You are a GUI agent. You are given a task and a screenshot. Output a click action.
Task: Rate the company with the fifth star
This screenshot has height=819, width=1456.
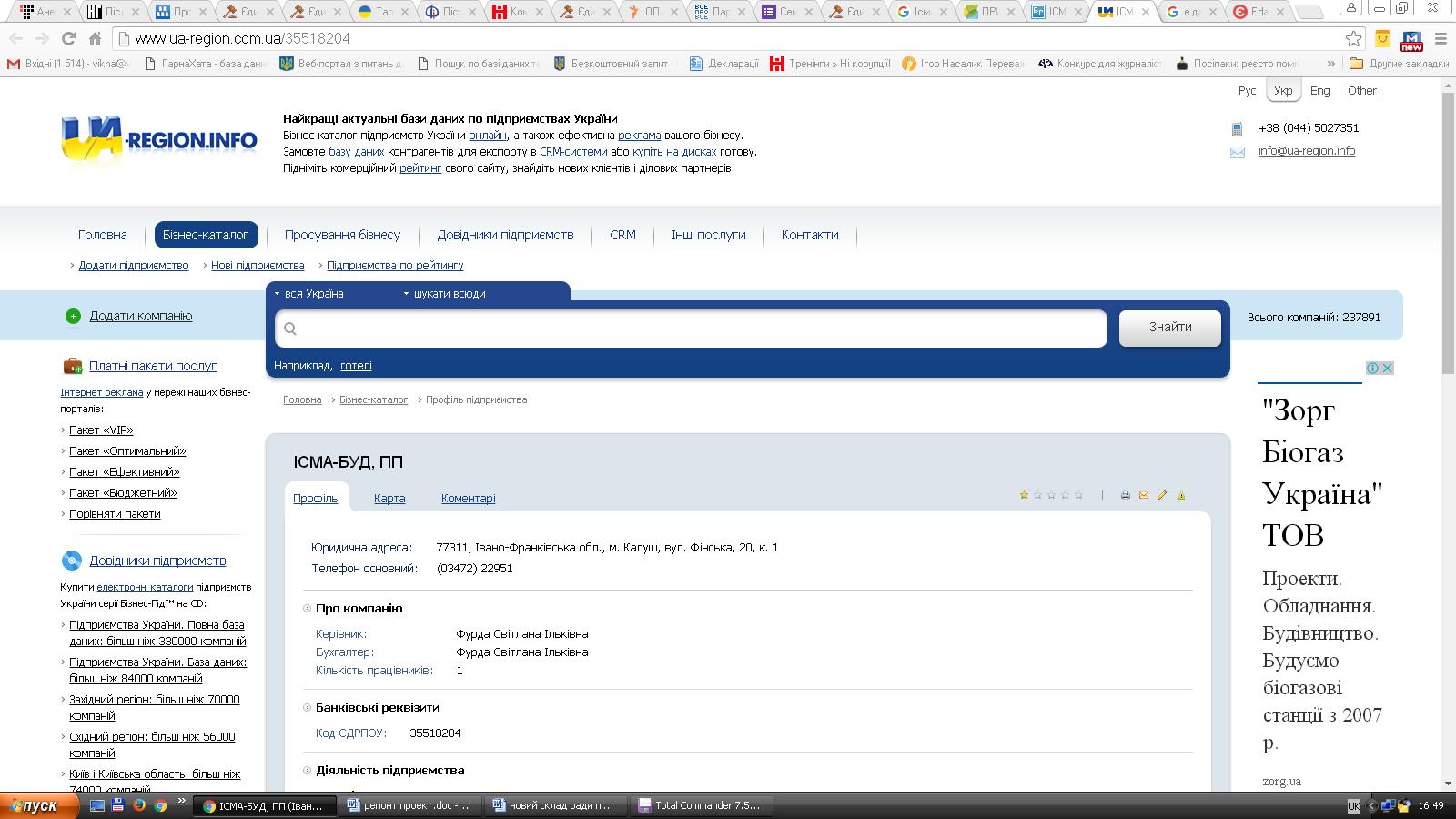tap(1078, 495)
